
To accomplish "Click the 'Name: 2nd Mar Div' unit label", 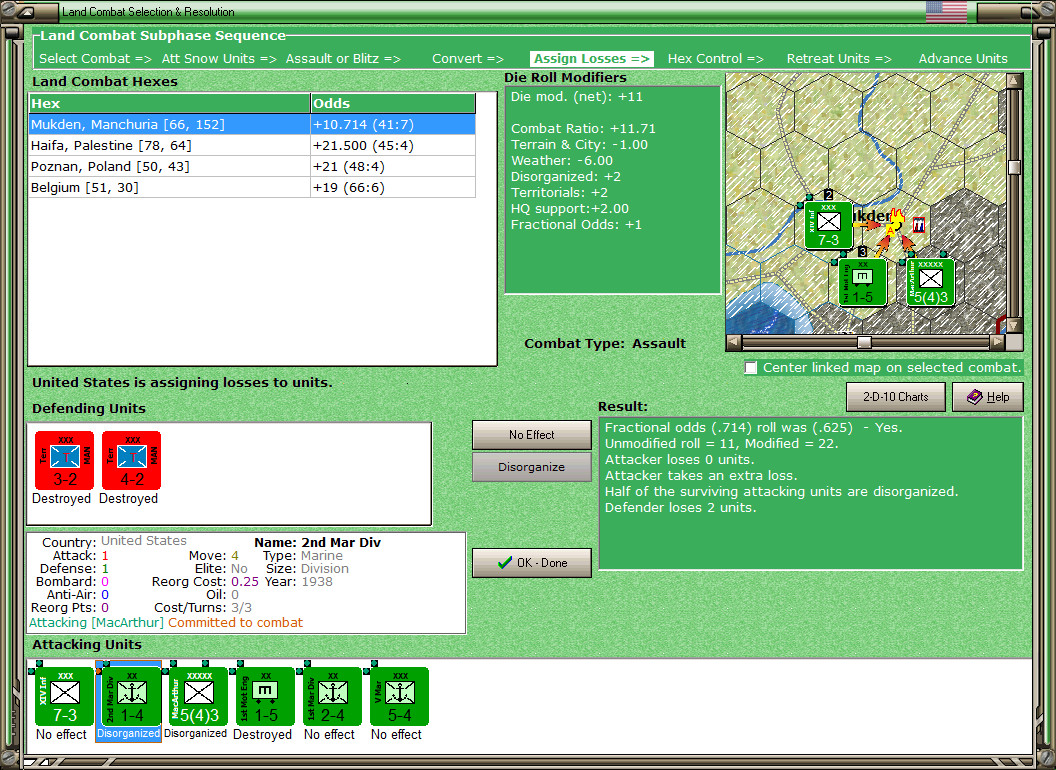I will [317, 542].
